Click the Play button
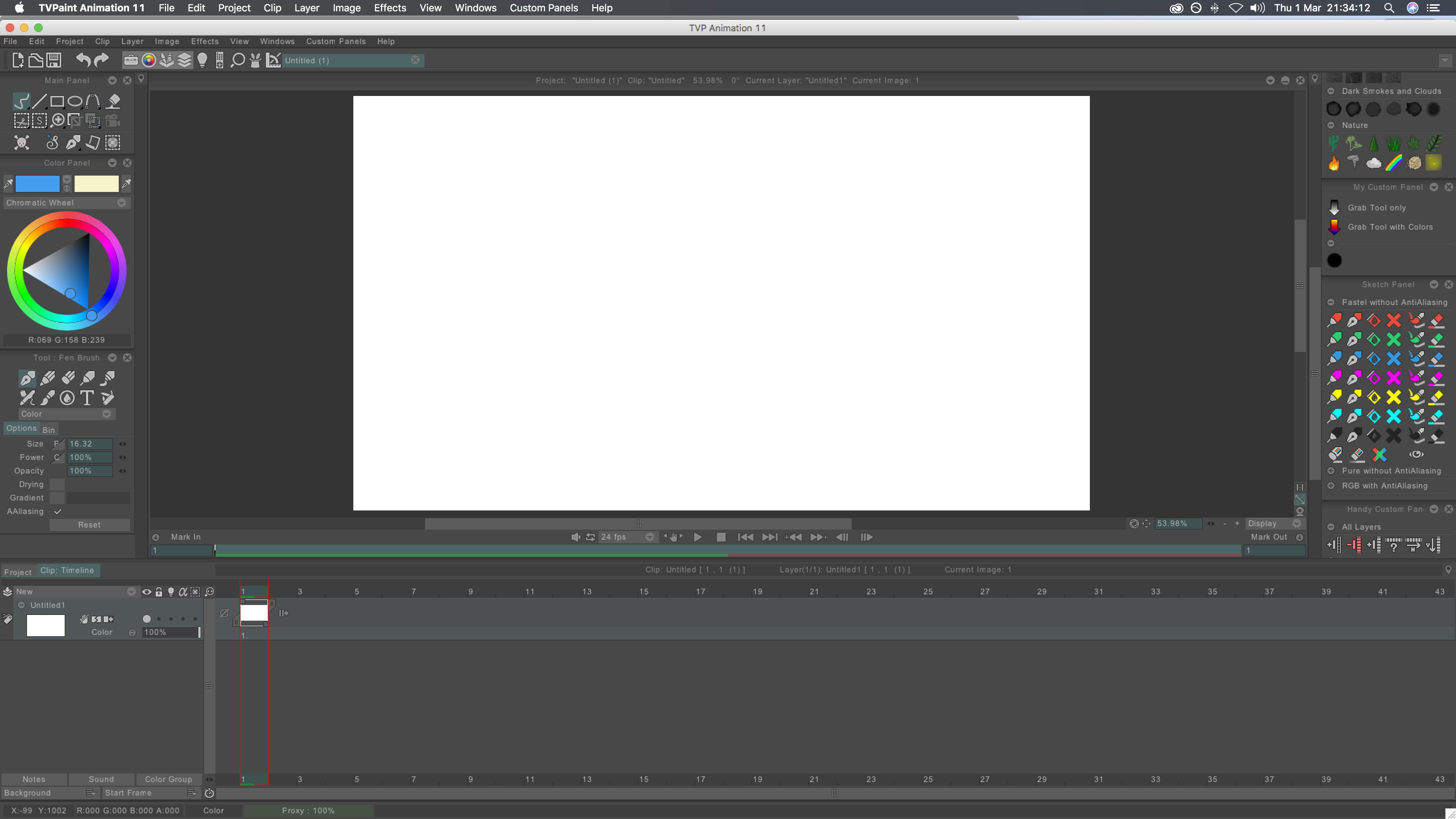Viewport: 1456px width, 819px height. 697,537
